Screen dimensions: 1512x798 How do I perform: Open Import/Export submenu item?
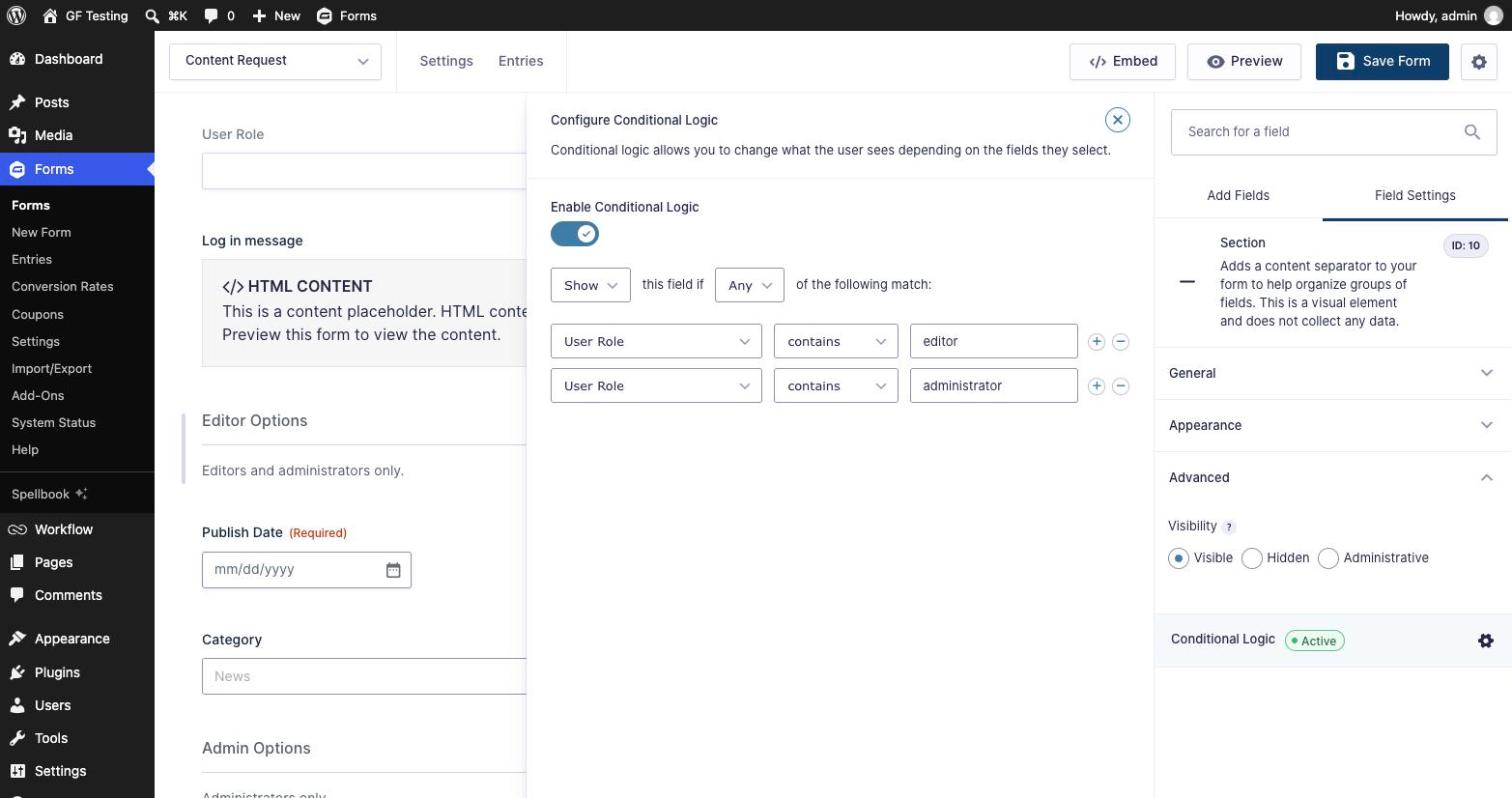[51, 368]
